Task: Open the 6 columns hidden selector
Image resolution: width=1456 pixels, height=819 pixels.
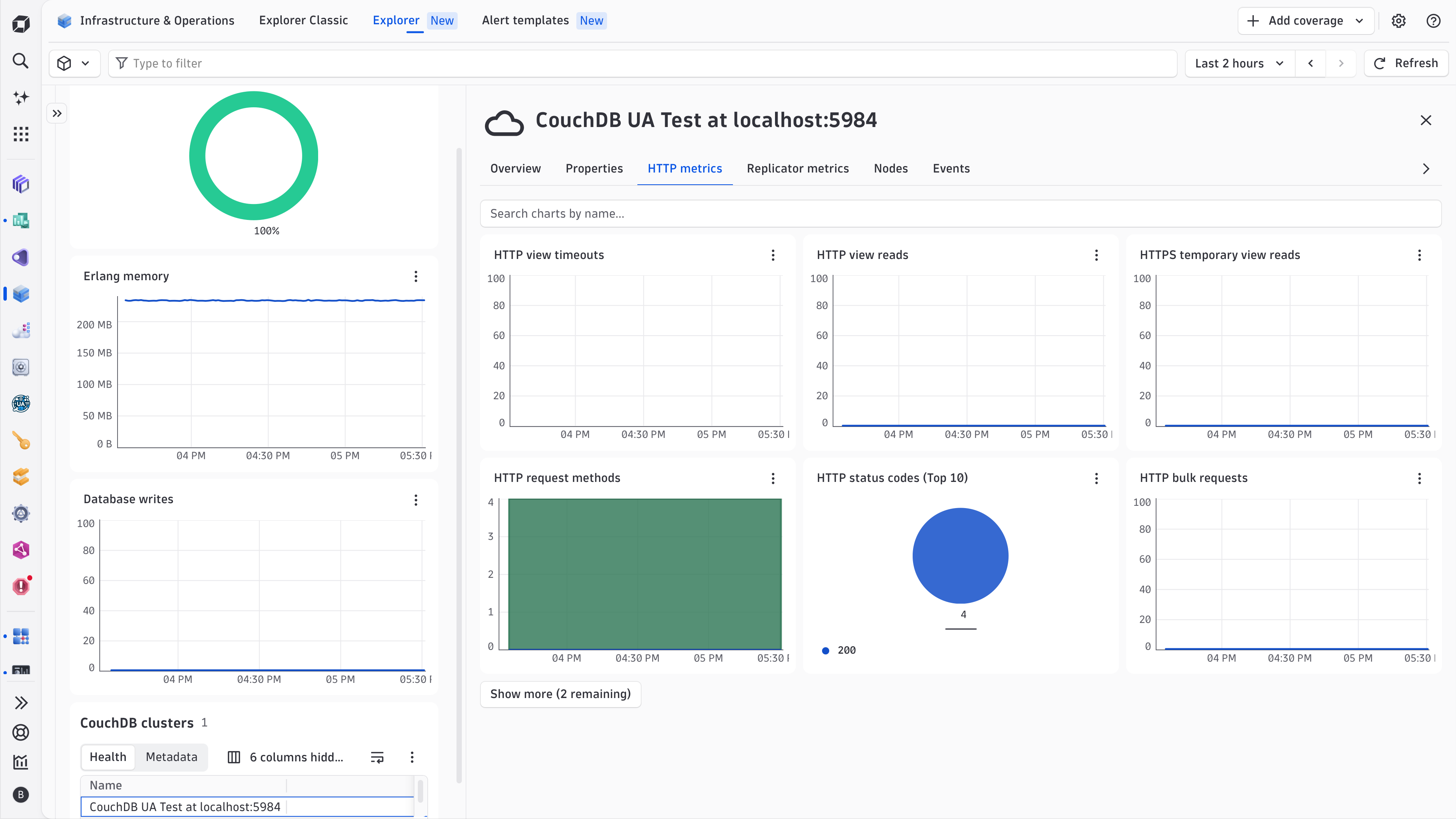Action: click(x=286, y=758)
